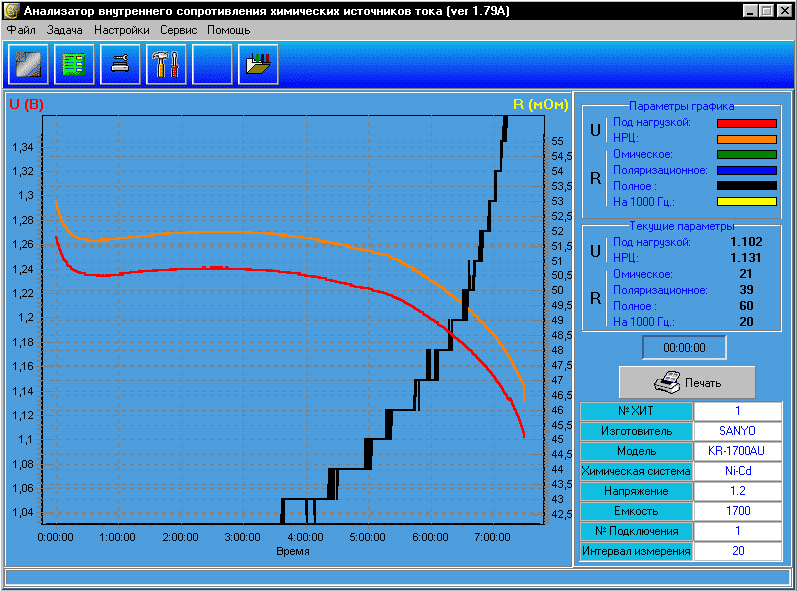This screenshot has width=797, height=591.
Task: Click the № Подключения value field
Action: 738,531
